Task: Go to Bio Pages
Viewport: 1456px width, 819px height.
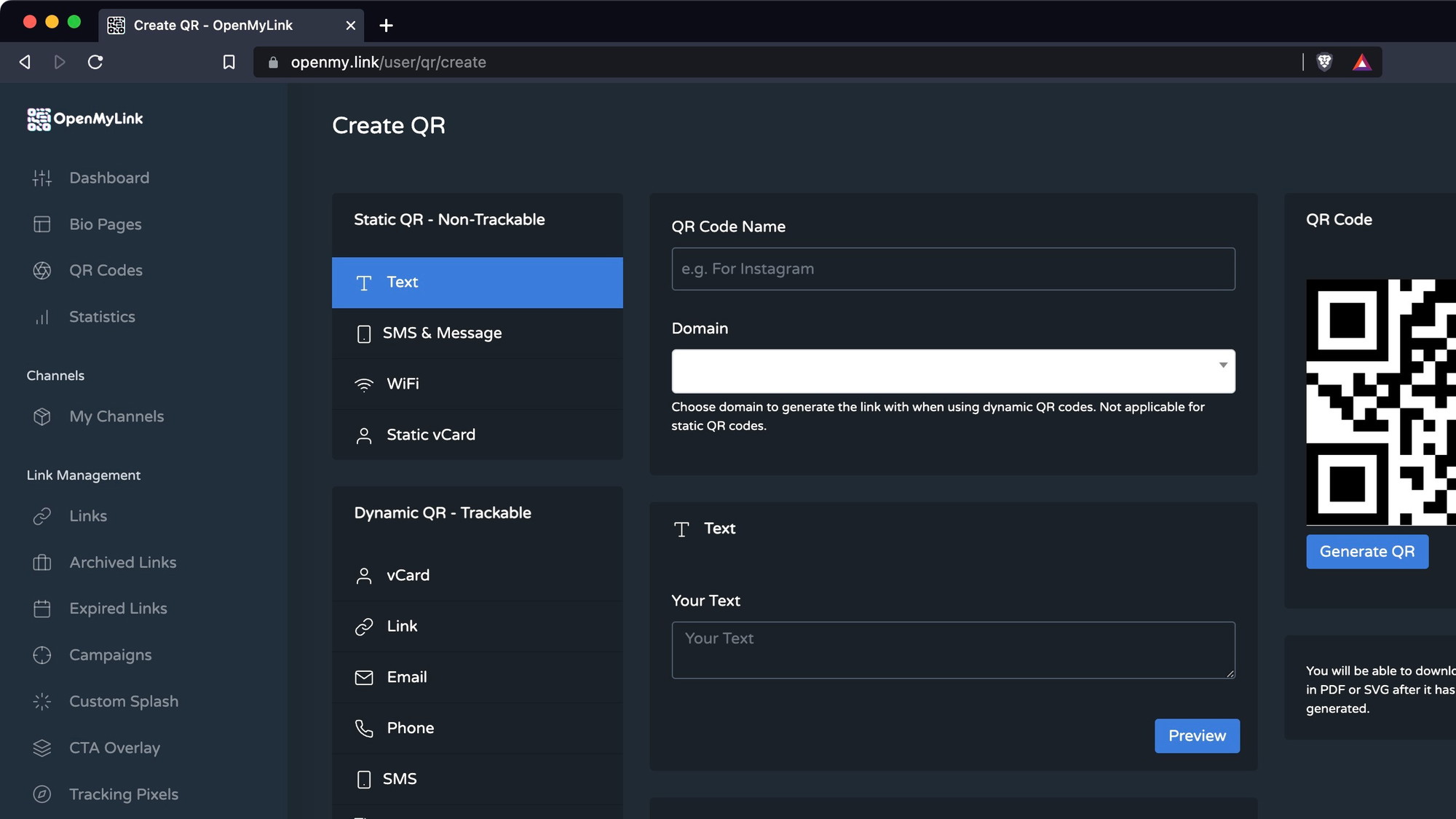Action: (106, 224)
